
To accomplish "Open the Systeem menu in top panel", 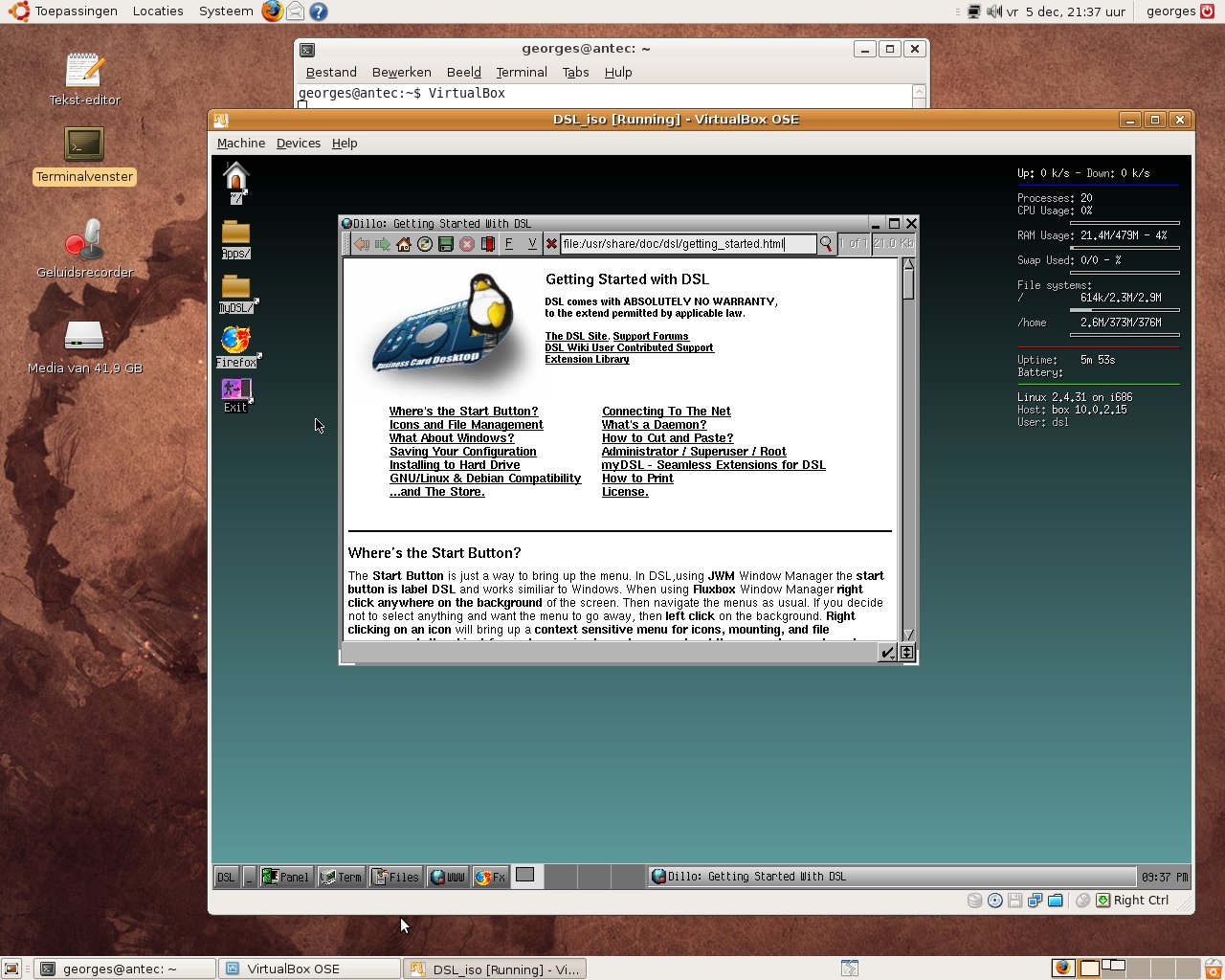I will pos(226,11).
